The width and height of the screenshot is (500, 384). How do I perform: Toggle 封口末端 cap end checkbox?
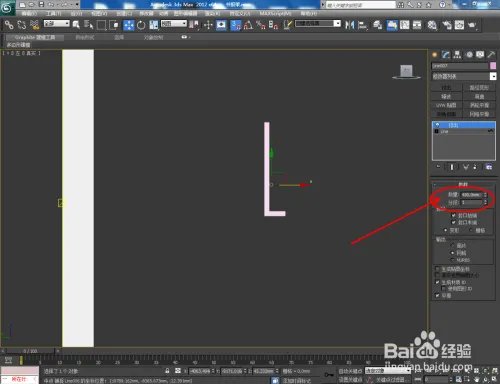453,222
